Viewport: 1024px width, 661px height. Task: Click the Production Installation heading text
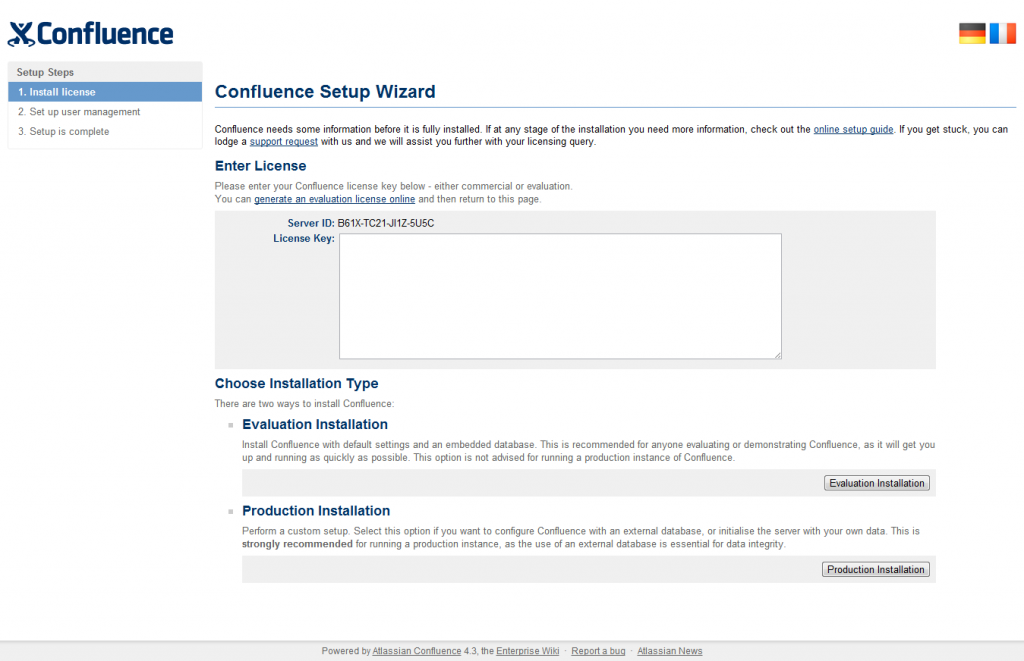(x=316, y=511)
